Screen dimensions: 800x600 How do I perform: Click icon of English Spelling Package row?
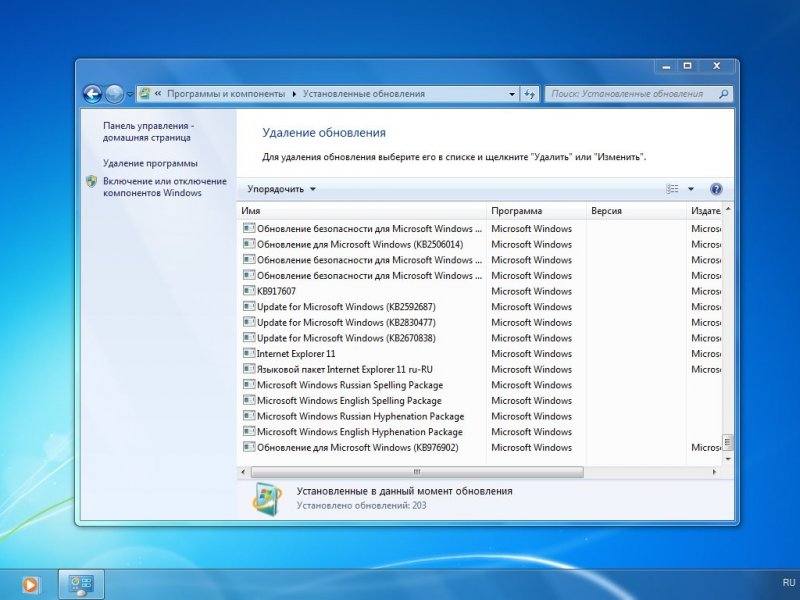pos(249,400)
